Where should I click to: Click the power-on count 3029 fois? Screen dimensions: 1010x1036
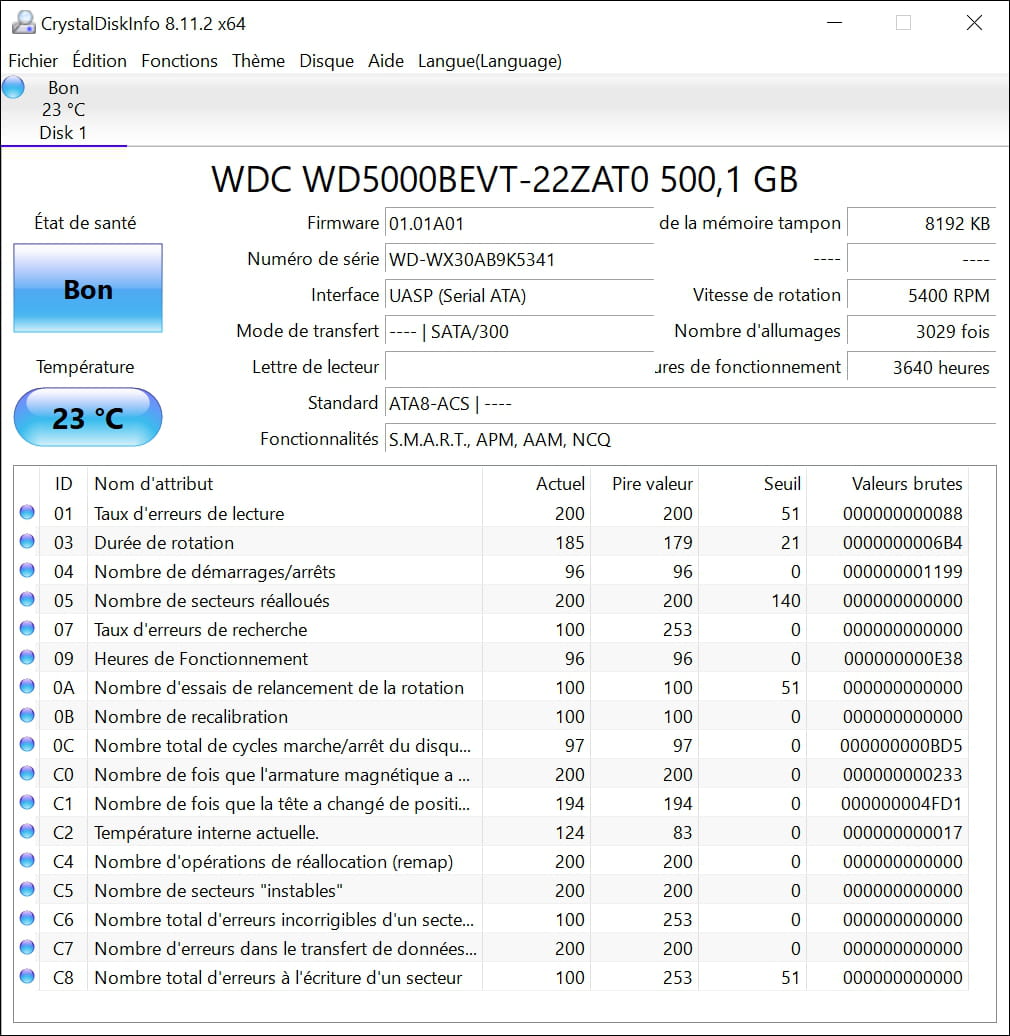[x=921, y=331]
